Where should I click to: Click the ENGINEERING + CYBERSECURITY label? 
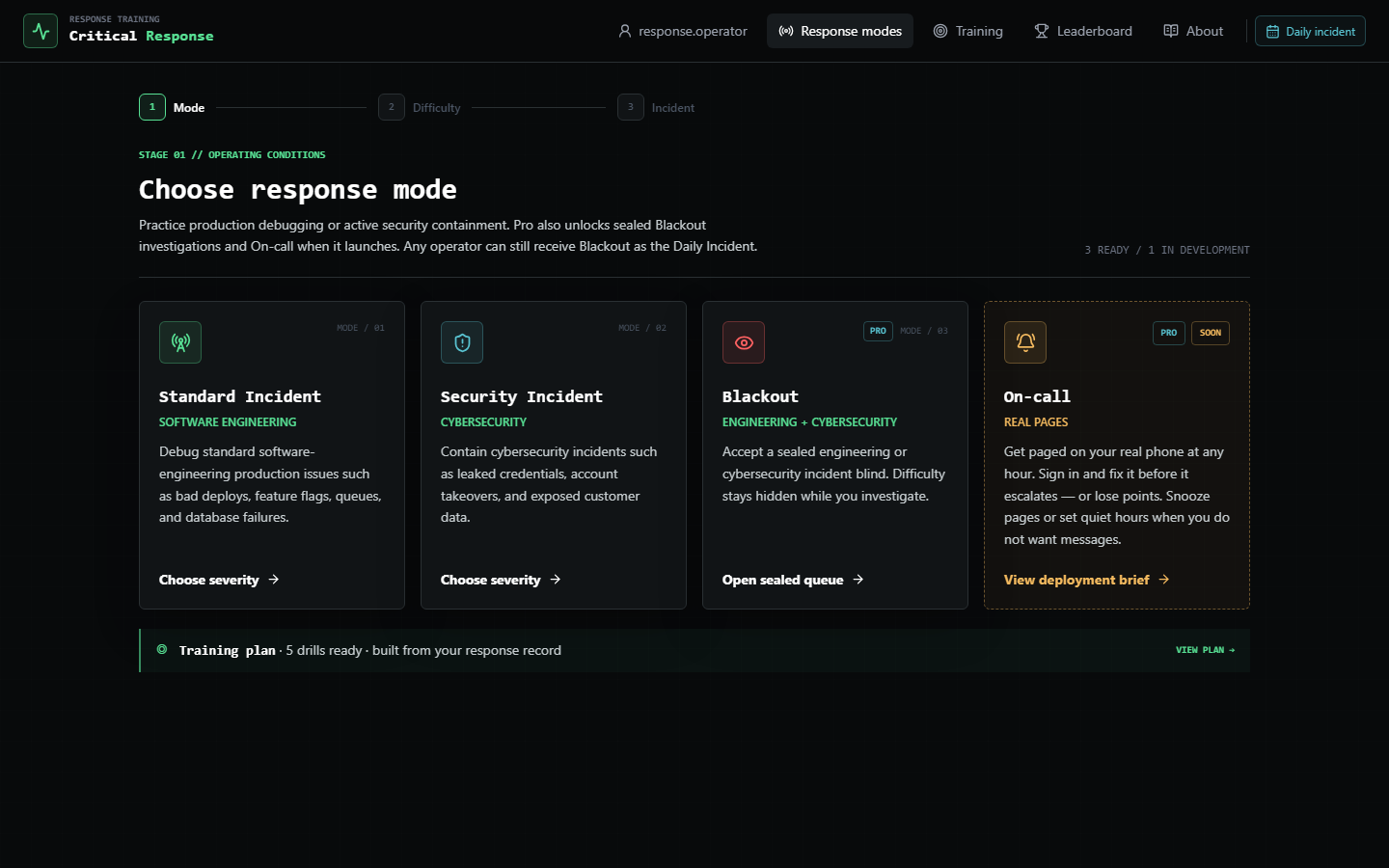pos(809,422)
